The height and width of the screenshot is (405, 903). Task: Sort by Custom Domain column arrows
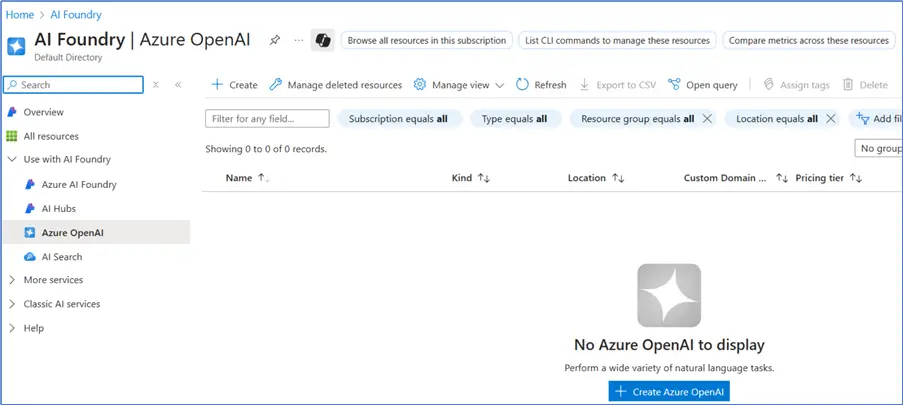[x=781, y=179]
